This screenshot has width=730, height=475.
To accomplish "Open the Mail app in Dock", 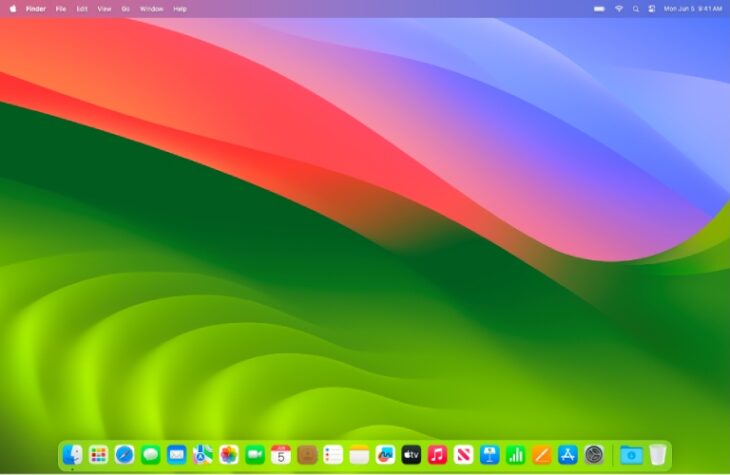I will (177, 455).
